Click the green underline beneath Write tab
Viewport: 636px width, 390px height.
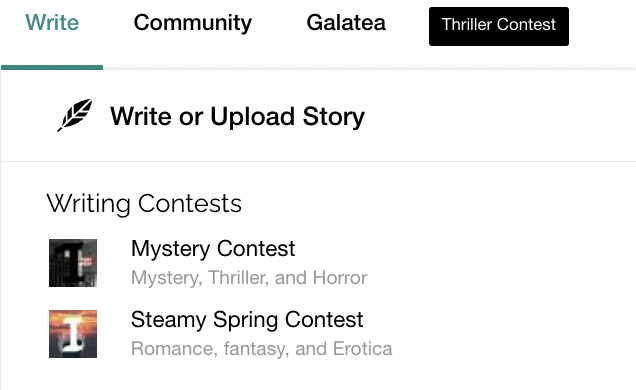[52, 67]
